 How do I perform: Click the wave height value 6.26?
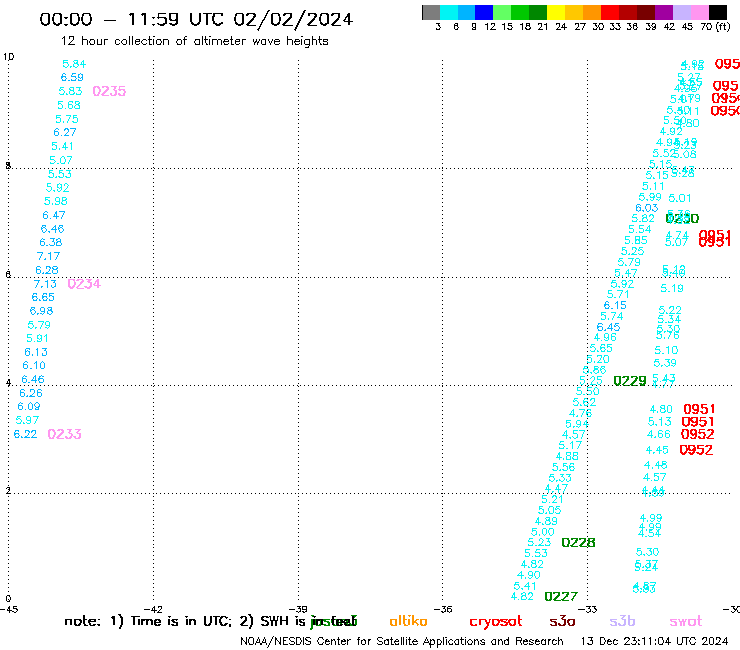pos(31,393)
